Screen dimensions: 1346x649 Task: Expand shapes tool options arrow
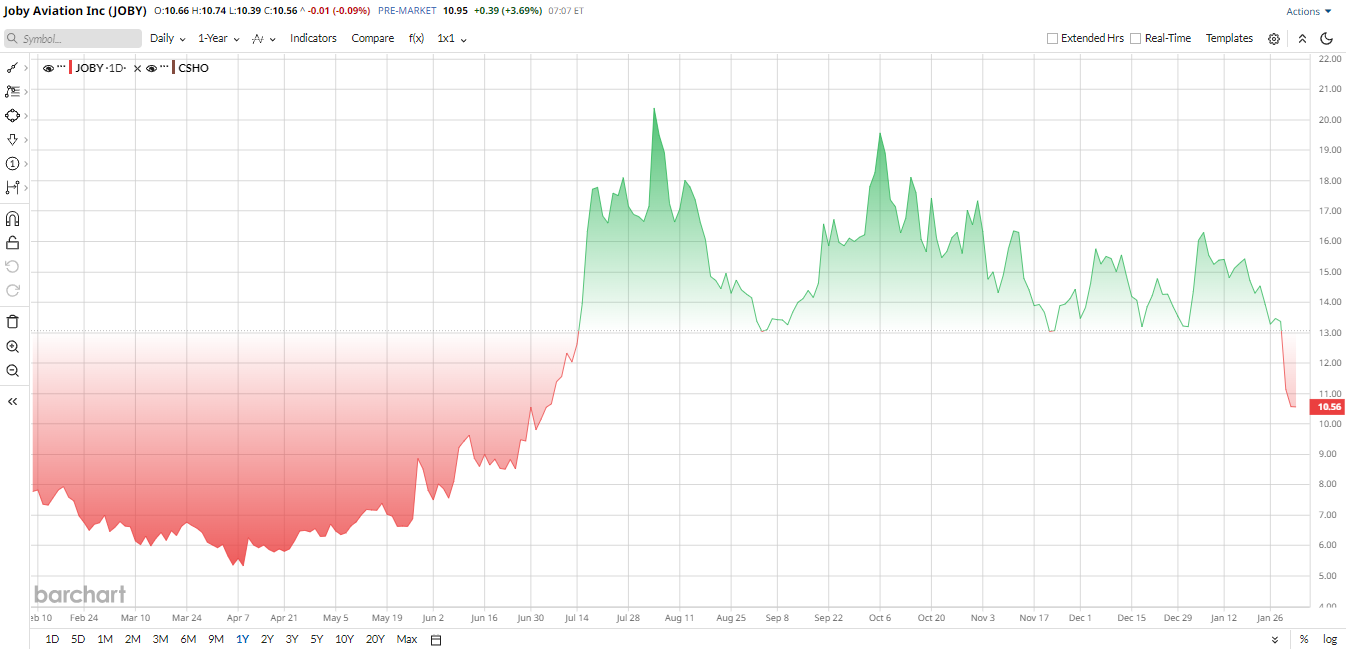click(26, 115)
